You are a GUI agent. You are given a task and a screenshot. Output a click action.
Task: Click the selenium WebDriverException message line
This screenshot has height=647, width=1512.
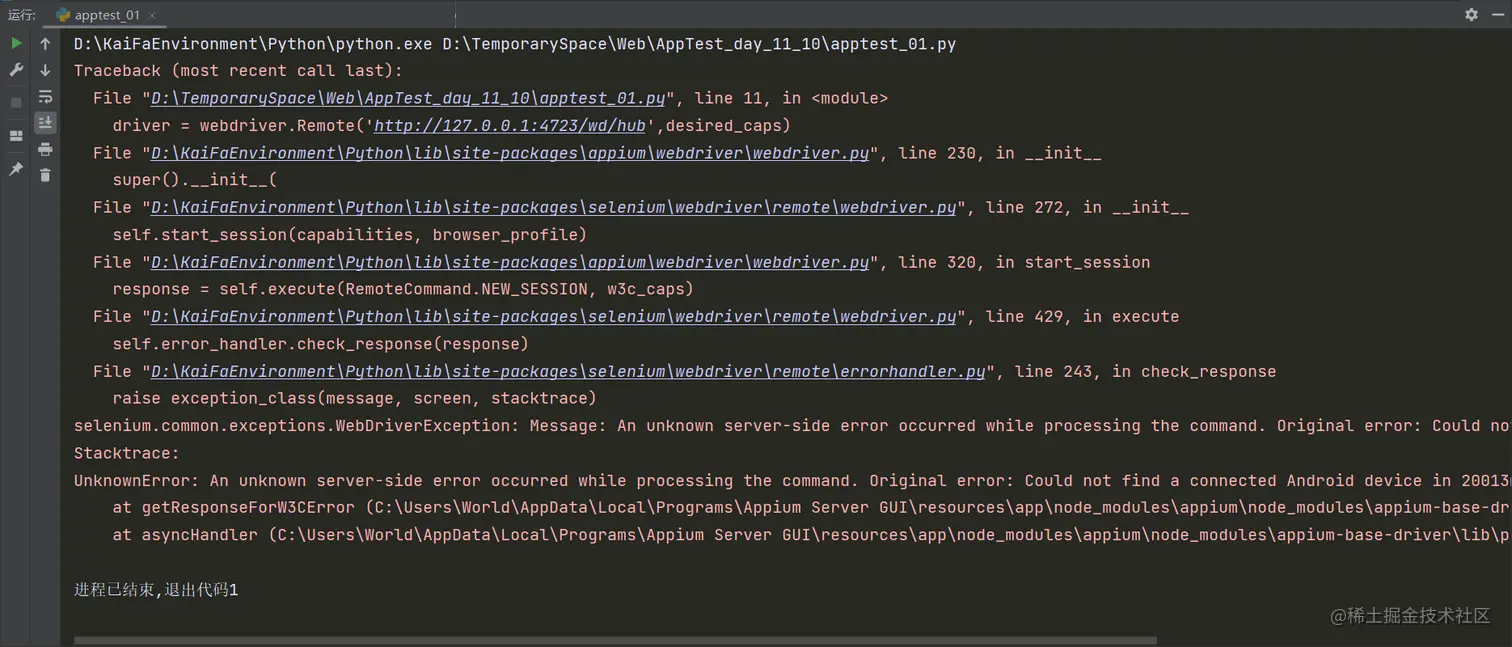click(x=793, y=426)
